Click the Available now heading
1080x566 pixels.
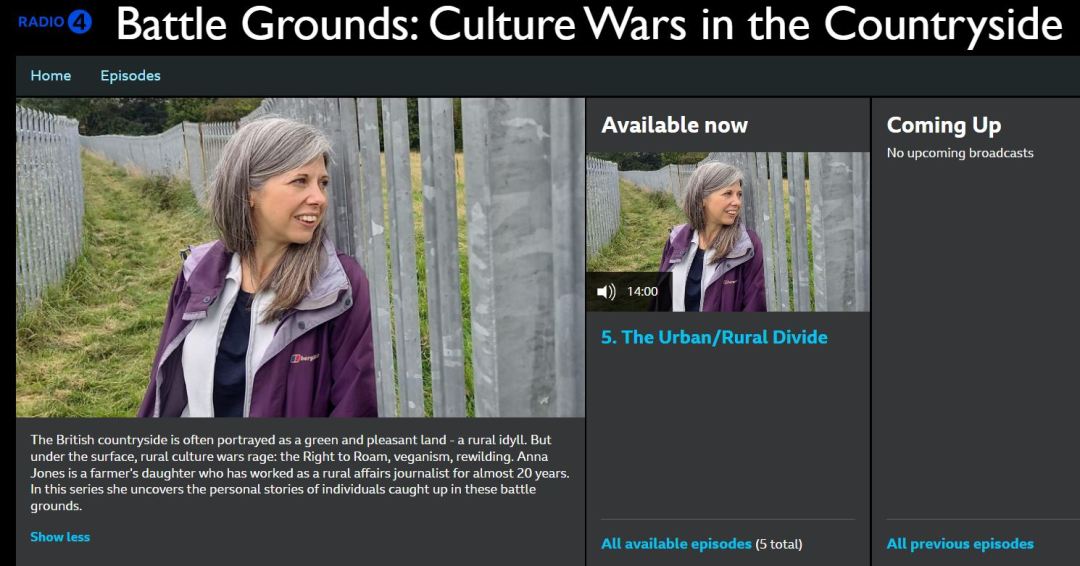pyautogui.click(x=674, y=125)
